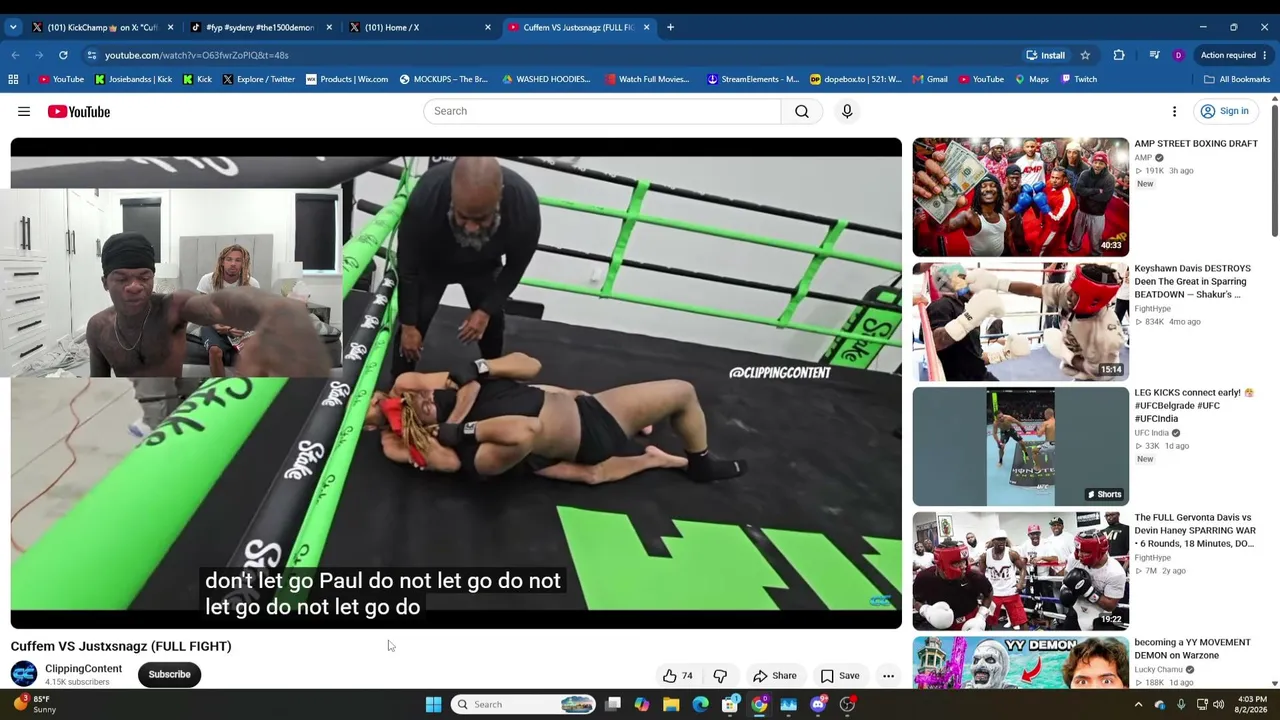Bookmark this page with the star
This screenshot has height=720, width=1280.
[1085, 55]
